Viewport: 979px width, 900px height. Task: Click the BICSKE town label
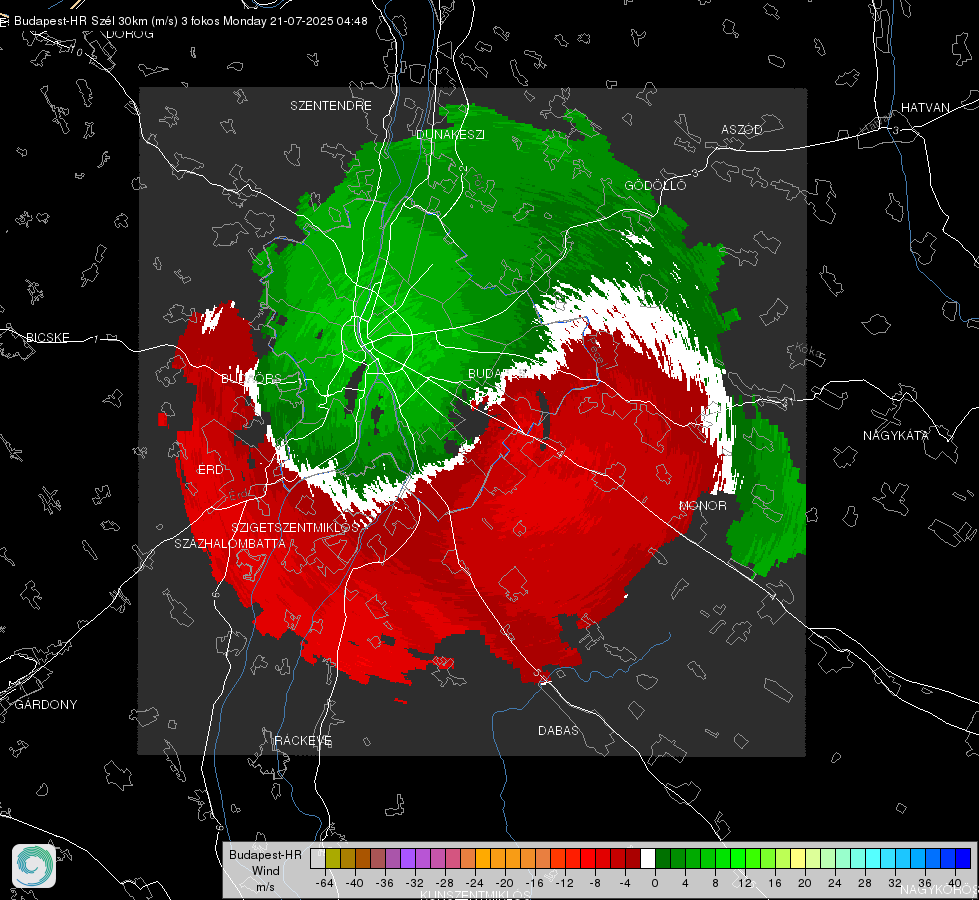click(x=47, y=337)
